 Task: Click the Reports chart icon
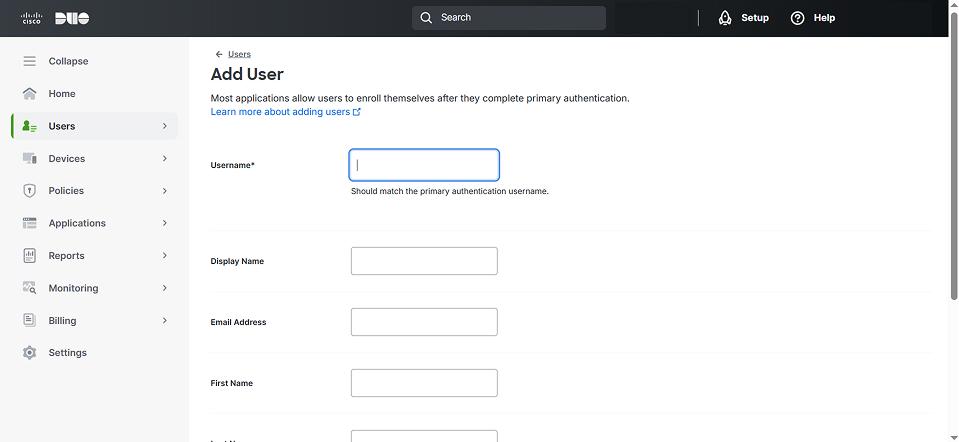tap(29, 256)
